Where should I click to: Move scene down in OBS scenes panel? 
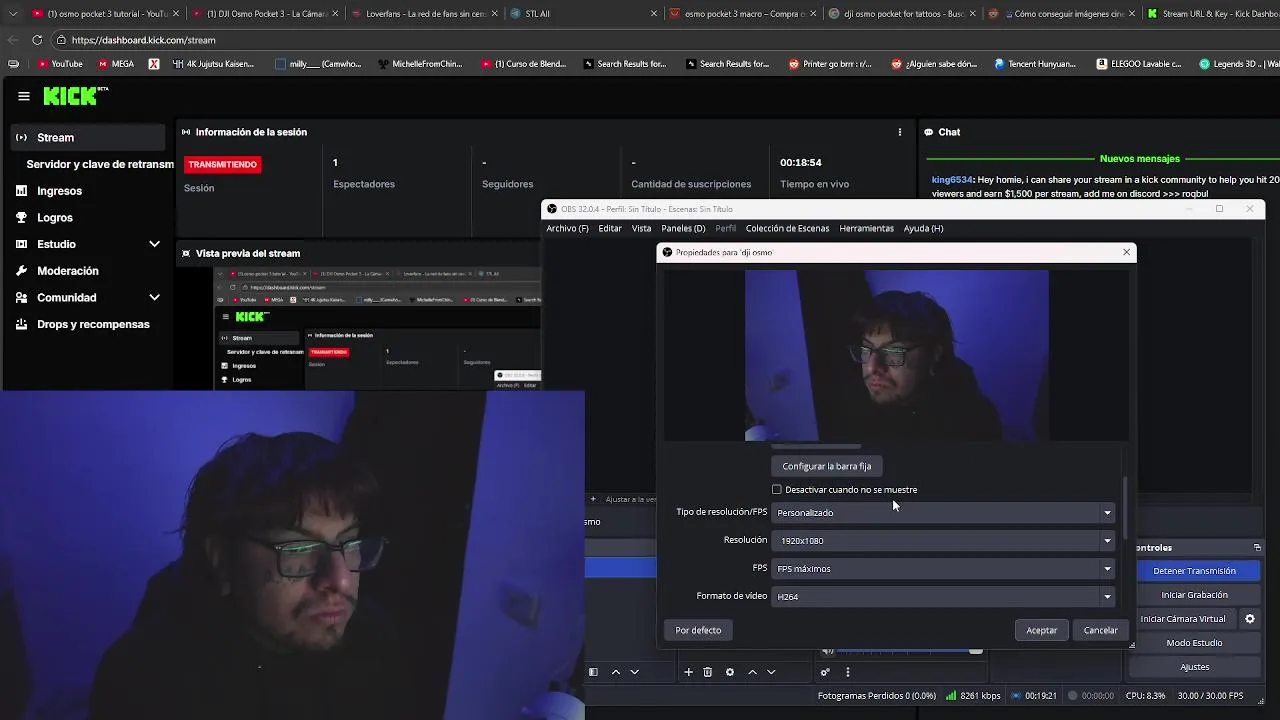634,672
